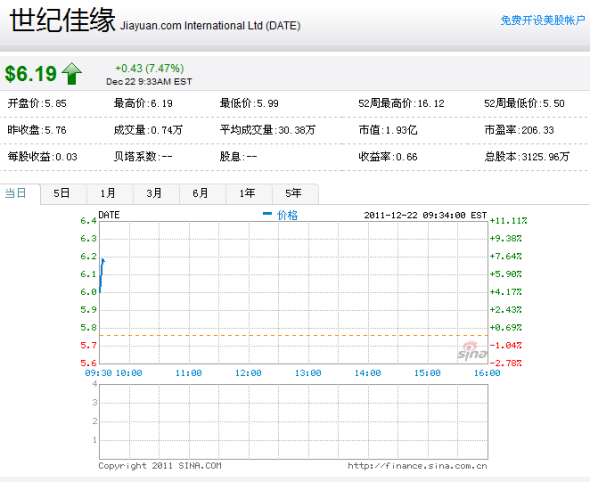Switch to the 5年 chart tab
This screenshot has width=590, height=482.
pos(294,193)
